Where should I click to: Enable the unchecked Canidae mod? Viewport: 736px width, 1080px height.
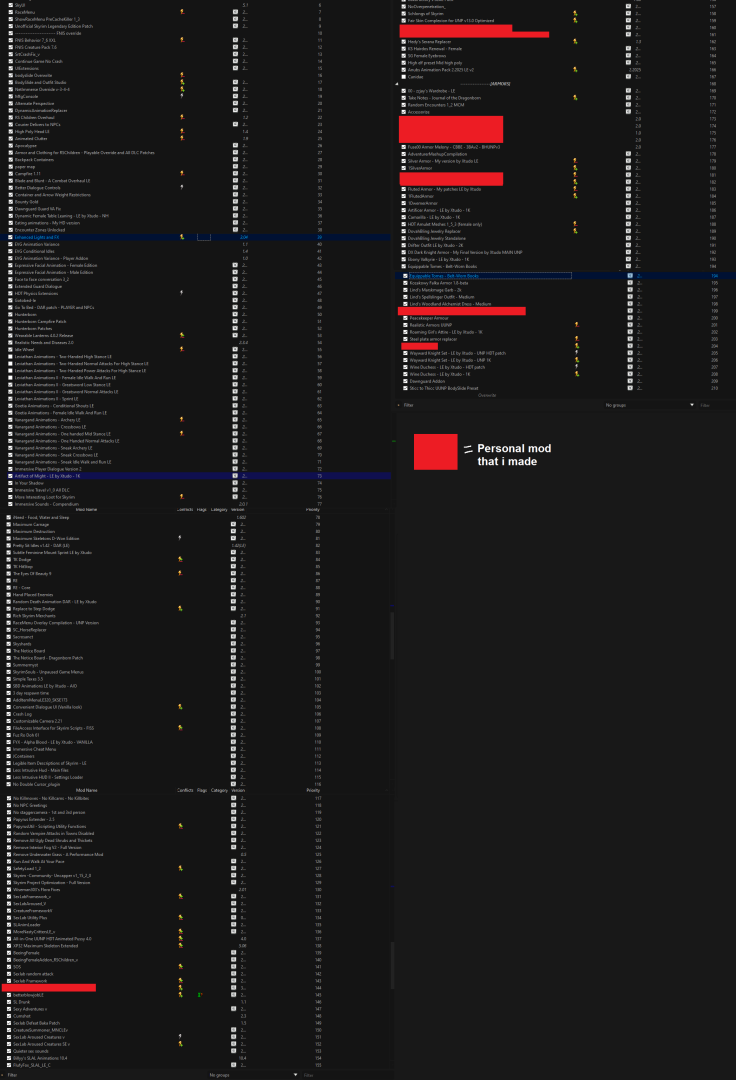(403, 76)
